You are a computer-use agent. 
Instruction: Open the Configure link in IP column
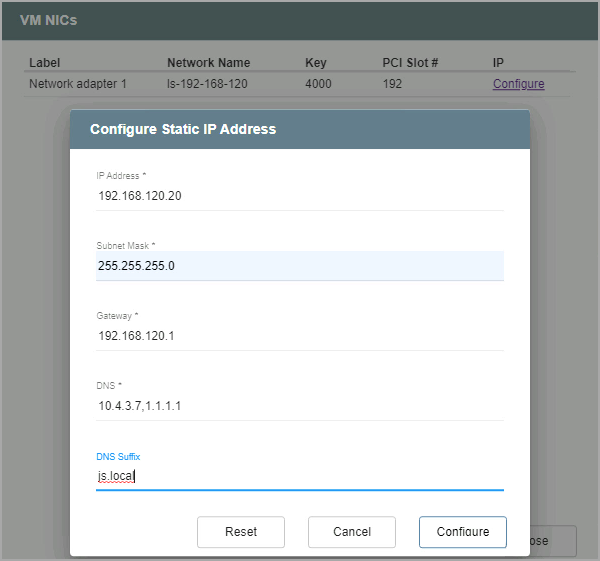[518, 84]
